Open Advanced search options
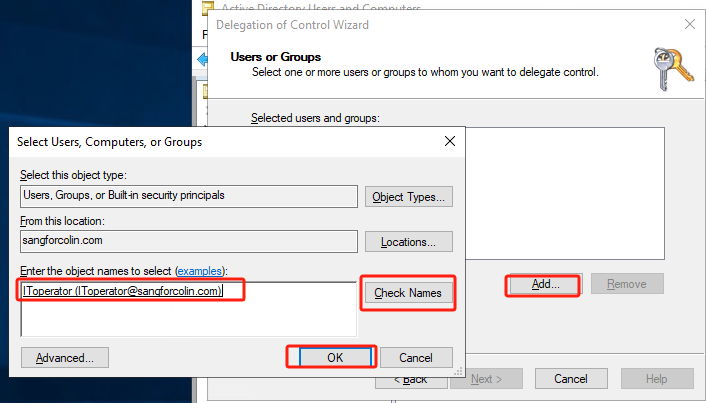Screen dimensions: 706x403 click(x=65, y=358)
